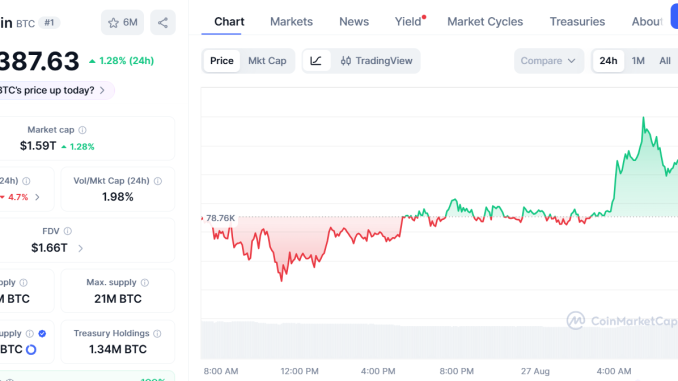Open Treasury Holdings info icon
678x381 pixels.
pyautogui.click(x=157, y=333)
